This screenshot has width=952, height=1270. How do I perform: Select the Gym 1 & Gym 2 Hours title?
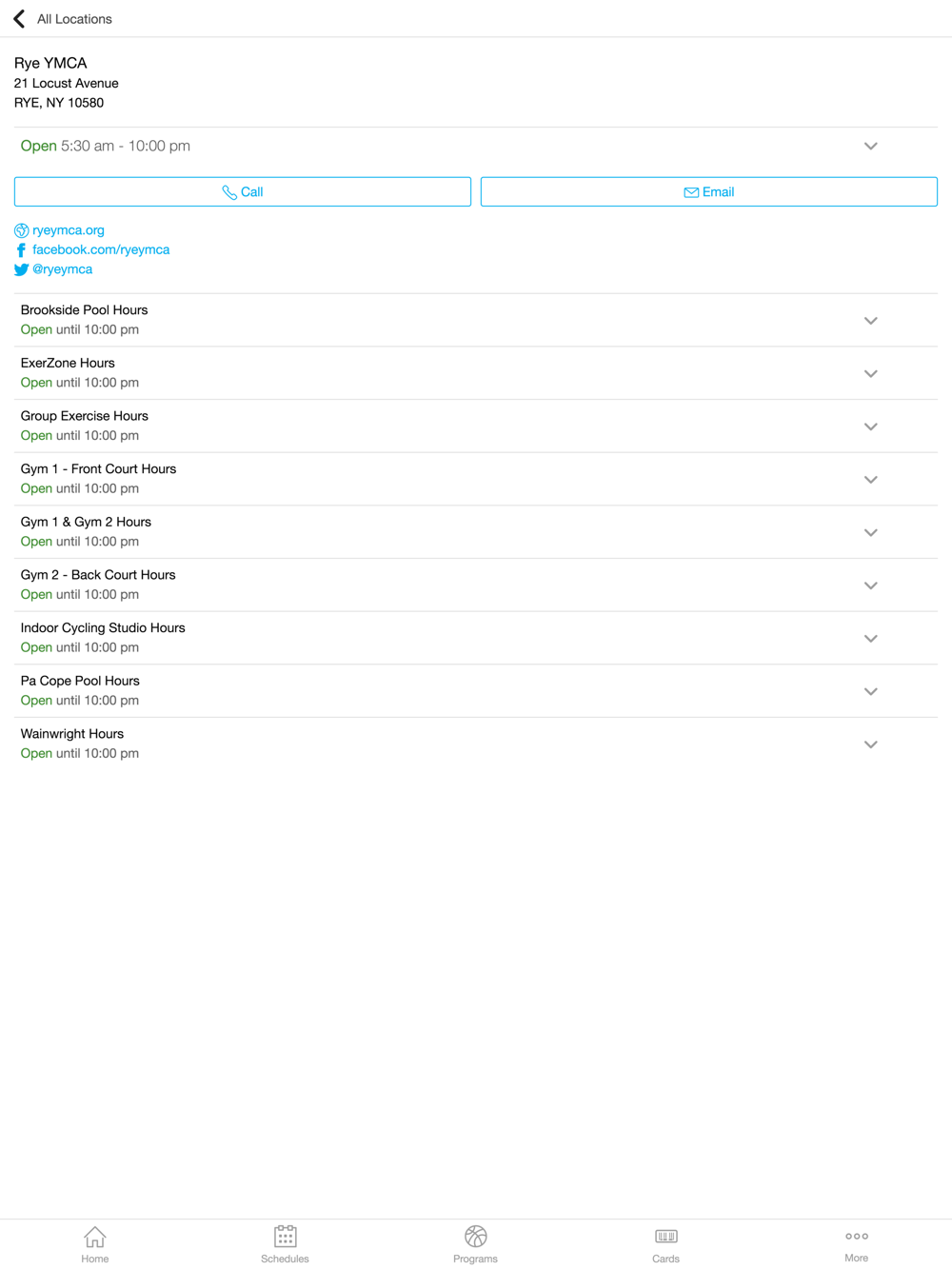pyautogui.click(x=86, y=522)
